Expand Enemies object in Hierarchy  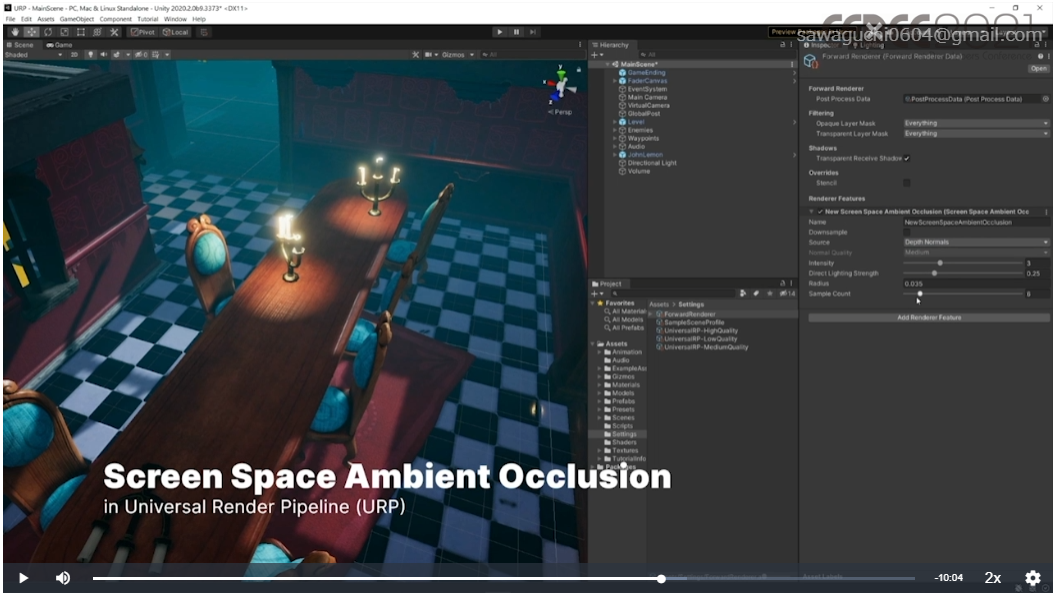[x=614, y=130]
